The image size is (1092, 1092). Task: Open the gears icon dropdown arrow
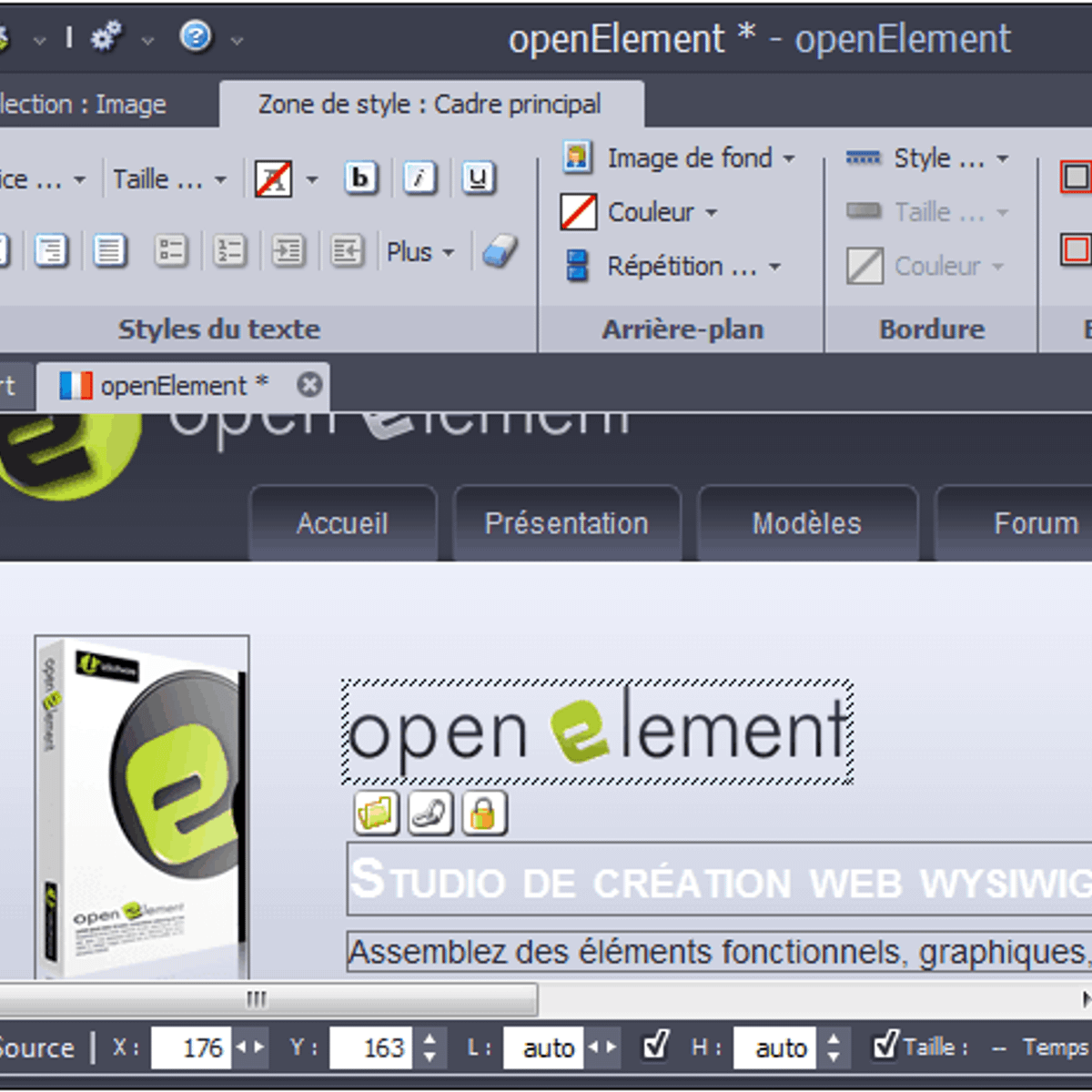click(147, 40)
